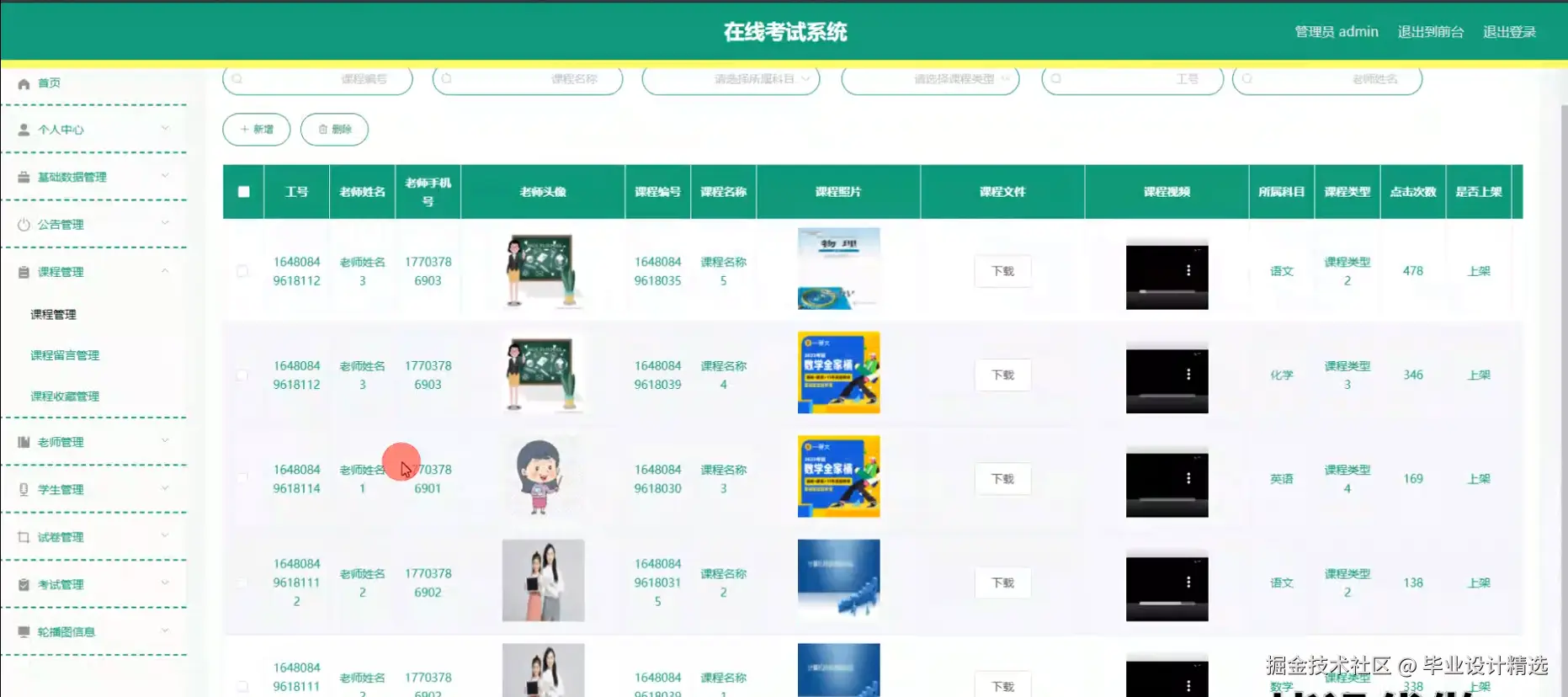Click the power icon for 公告管理
This screenshot has width=1568, height=697.
pos(24,225)
